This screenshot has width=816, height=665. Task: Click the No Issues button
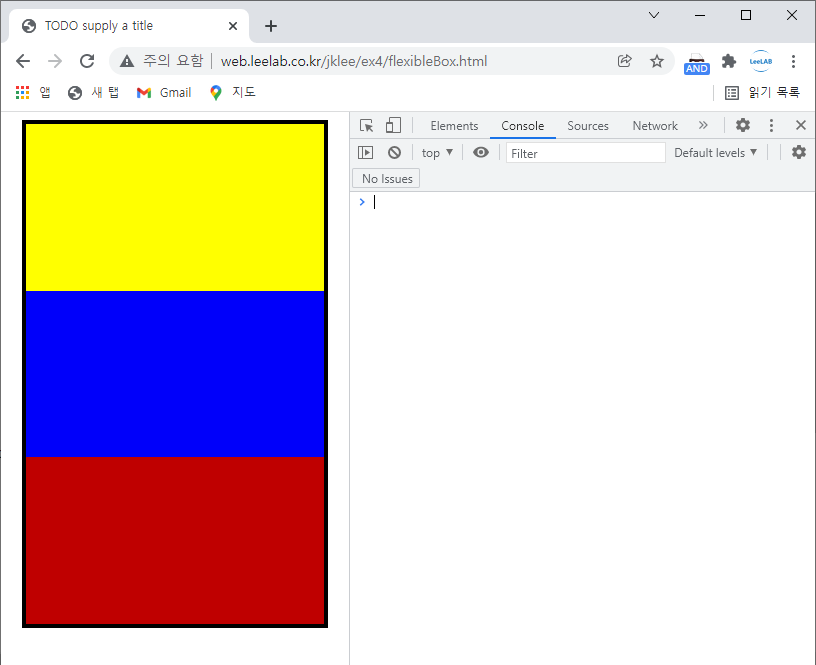(x=386, y=178)
